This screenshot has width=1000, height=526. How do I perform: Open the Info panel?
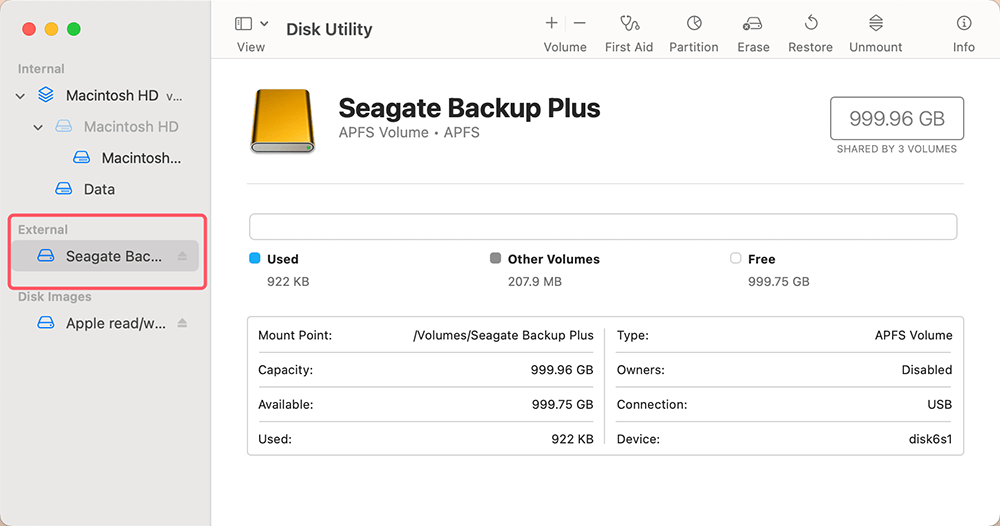pyautogui.click(x=963, y=24)
